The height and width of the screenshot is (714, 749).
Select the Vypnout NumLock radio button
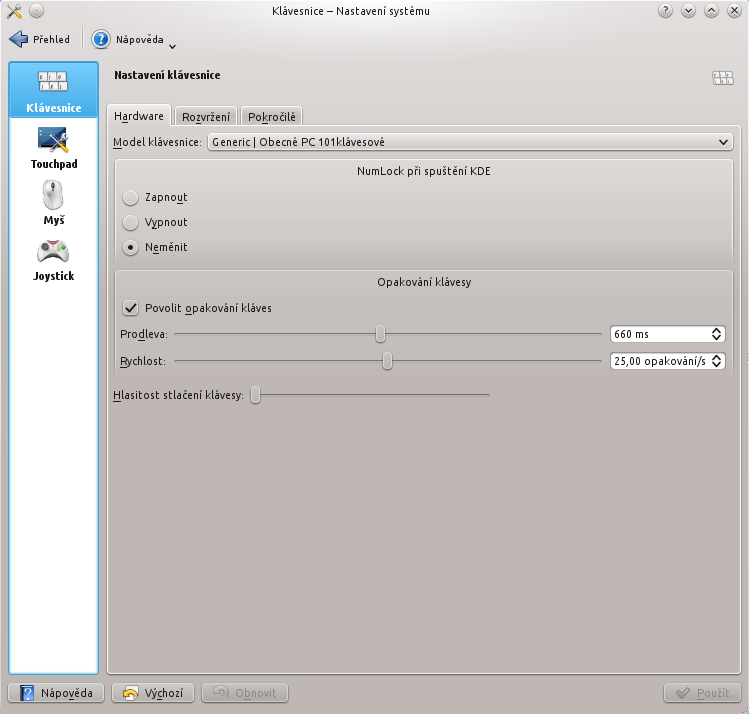[130, 223]
